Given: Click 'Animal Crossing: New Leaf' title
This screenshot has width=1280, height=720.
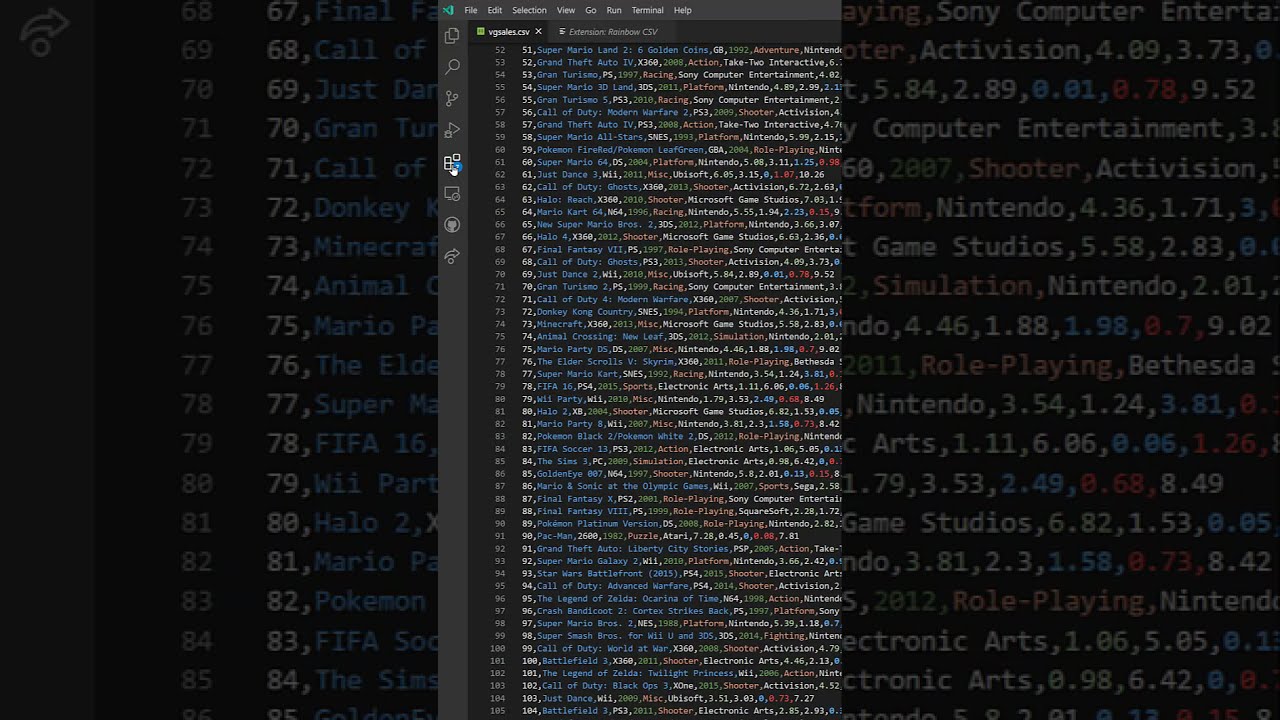Looking at the screenshot, I should tap(600, 337).
